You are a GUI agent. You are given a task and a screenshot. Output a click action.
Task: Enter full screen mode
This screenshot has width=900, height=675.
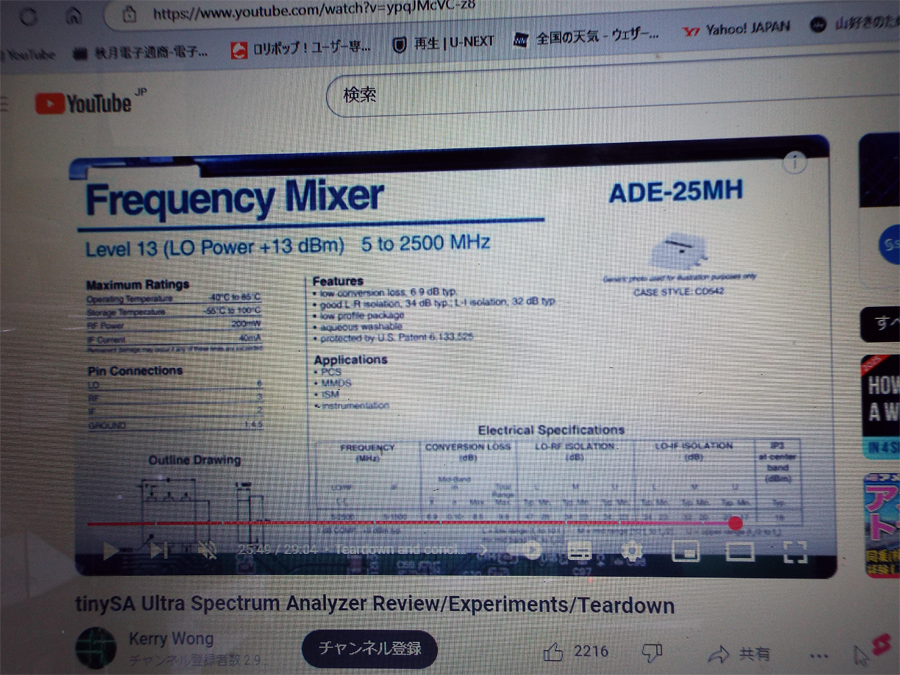pyautogui.click(x=794, y=551)
